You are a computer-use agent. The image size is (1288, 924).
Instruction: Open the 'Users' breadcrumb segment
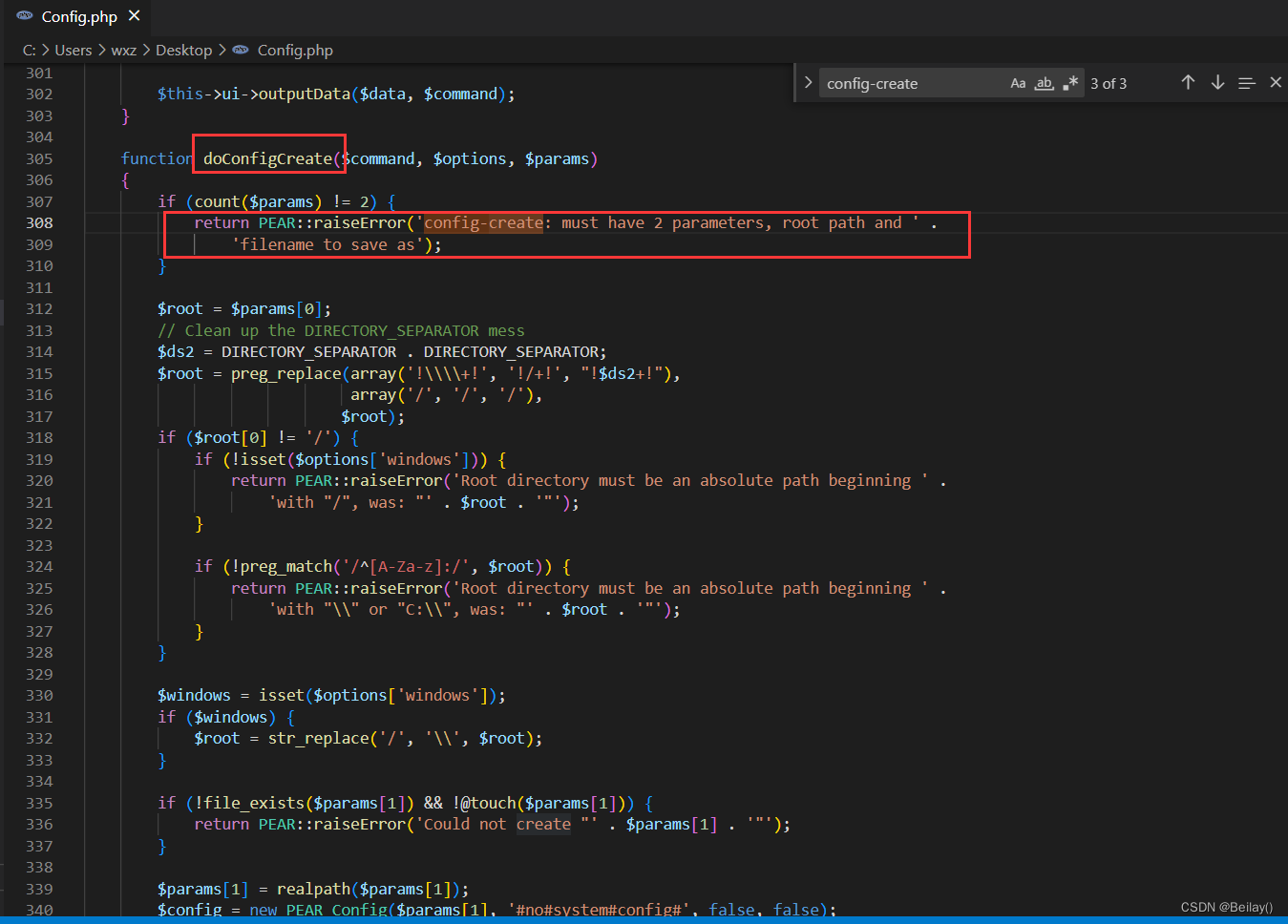coord(74,51)
